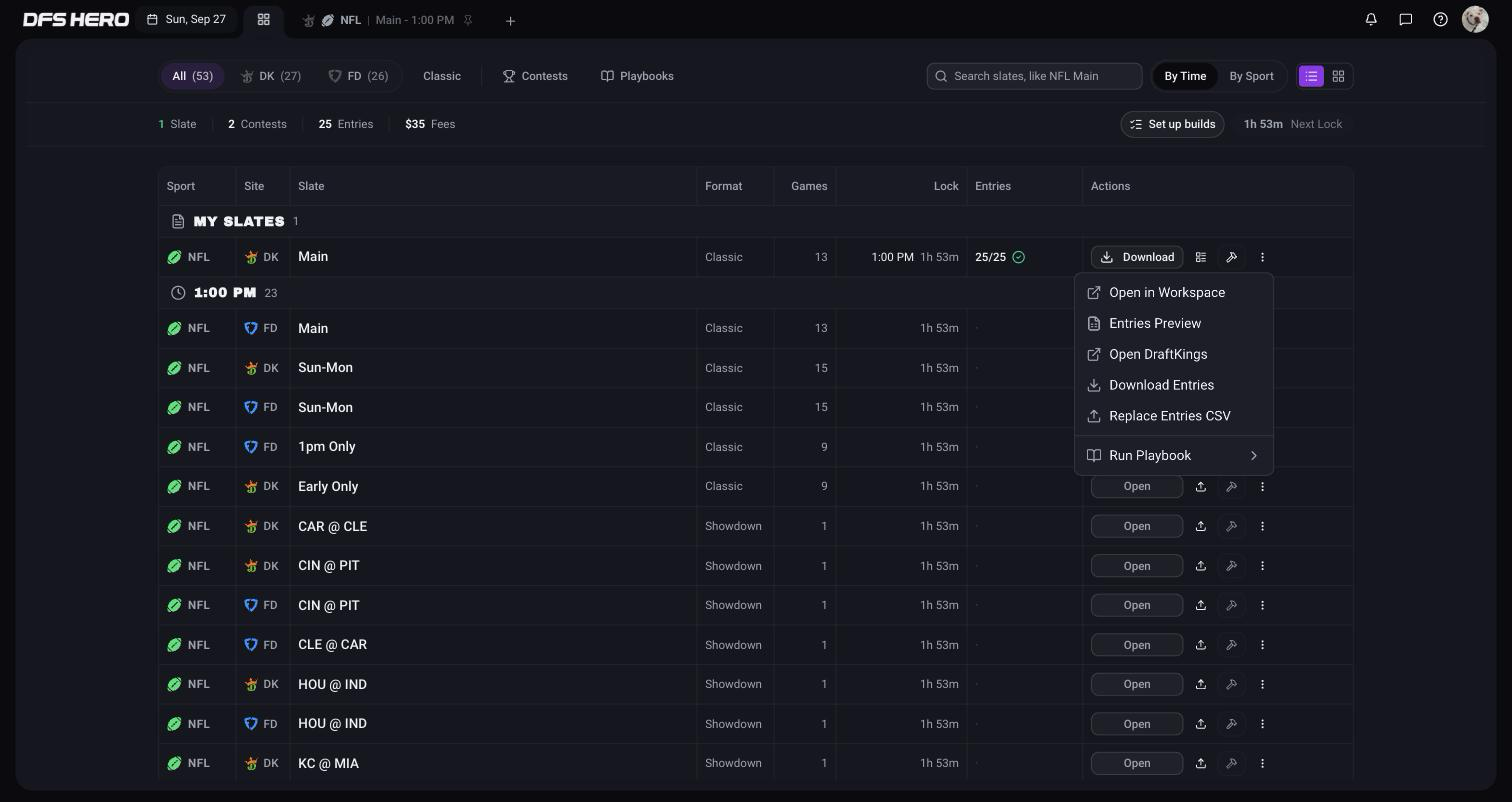Close the three-dot menu on DK Main slate
Image resolution: width=1512 pixels, height=802 pixels.
(1262, 257)
